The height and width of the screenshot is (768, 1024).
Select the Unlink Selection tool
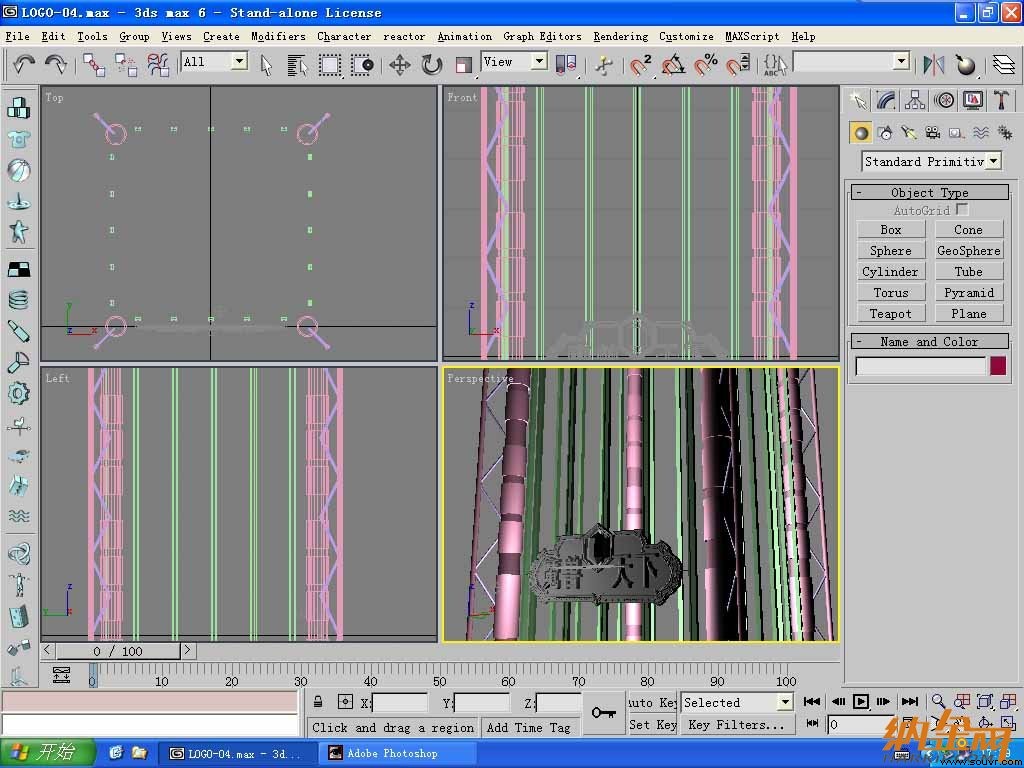point(125,65)
